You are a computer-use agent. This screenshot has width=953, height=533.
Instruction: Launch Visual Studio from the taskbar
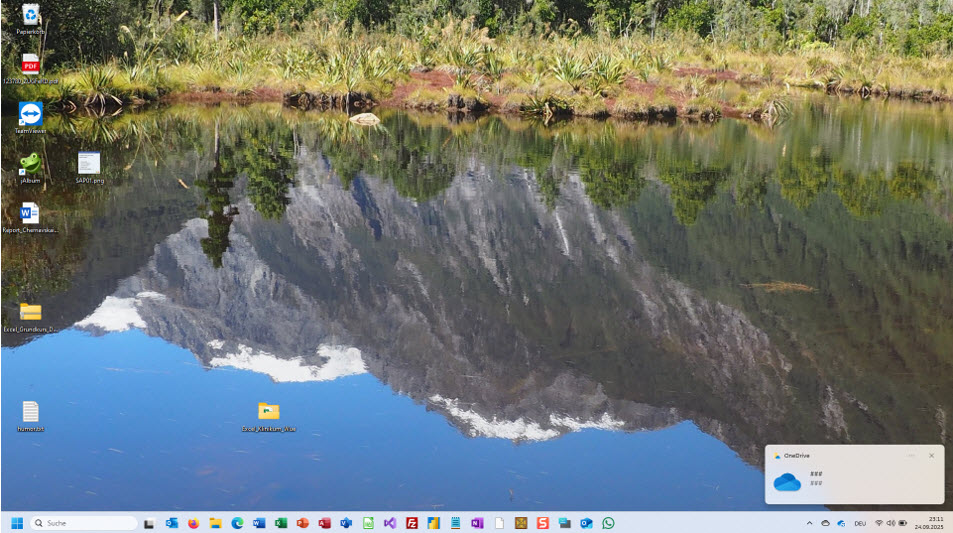(390, 523)
